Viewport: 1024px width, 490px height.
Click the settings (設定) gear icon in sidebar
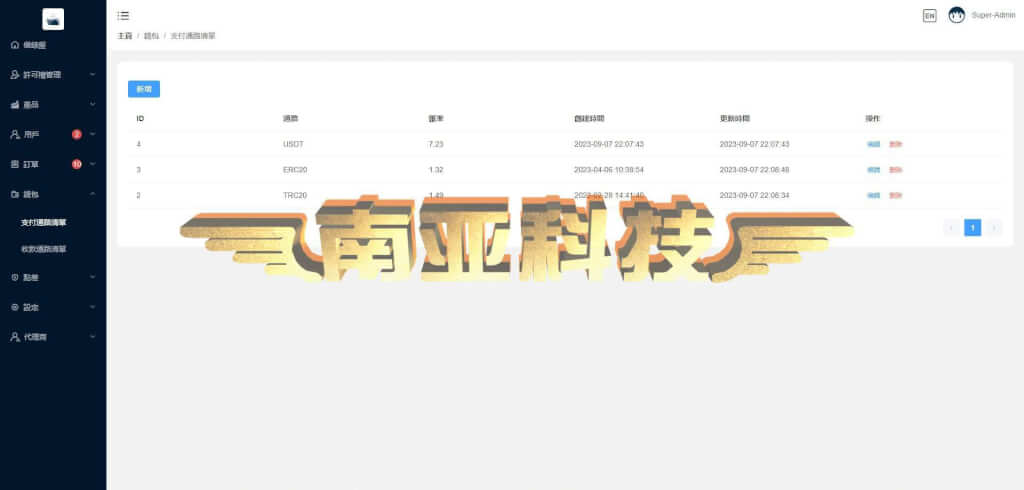pyautogui.click(x=15, y=307)
